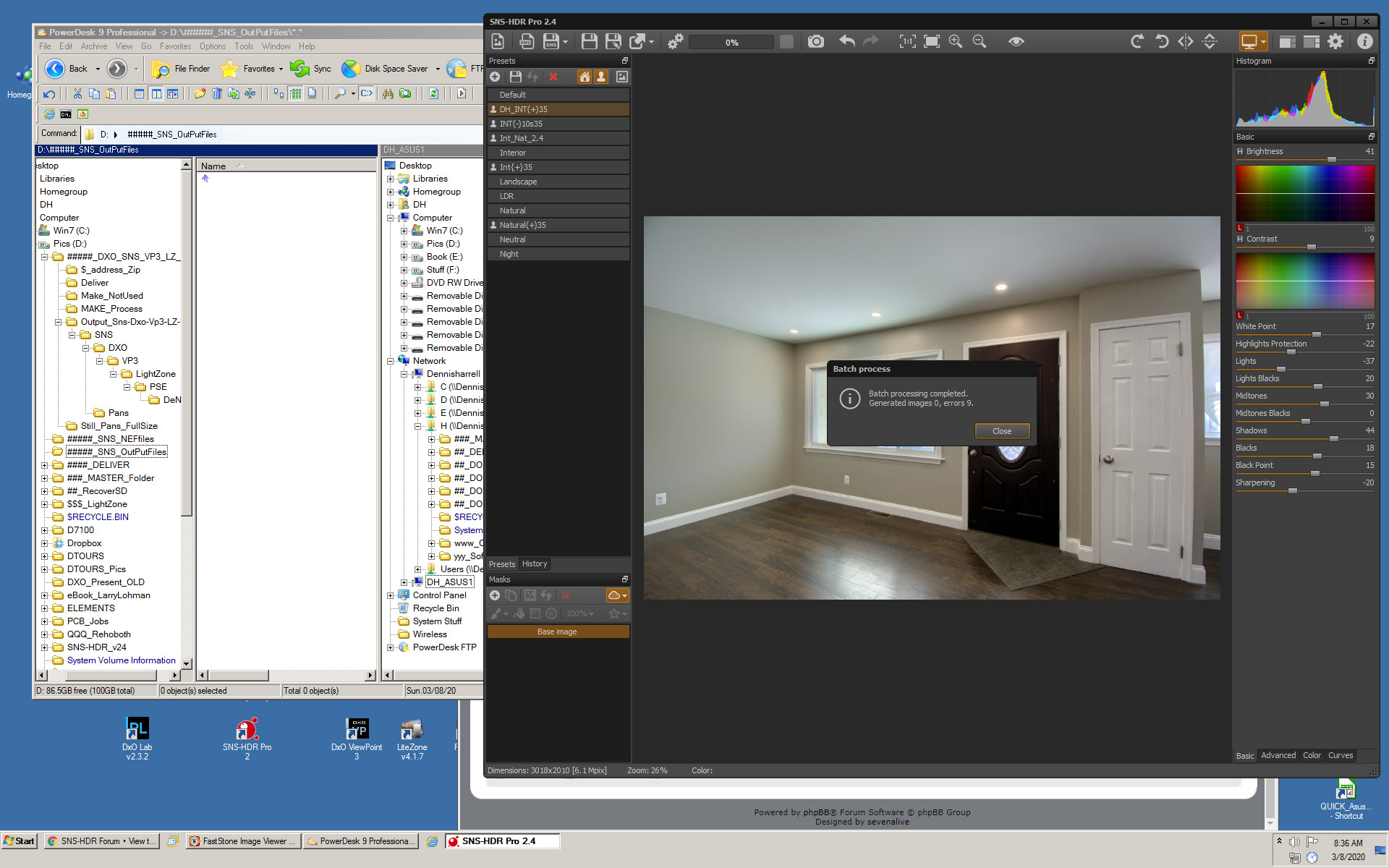Expand the Dropbox folder tree node
Image resolution: width=1389 pixels, height=868 pixels.
coord(44,543)
